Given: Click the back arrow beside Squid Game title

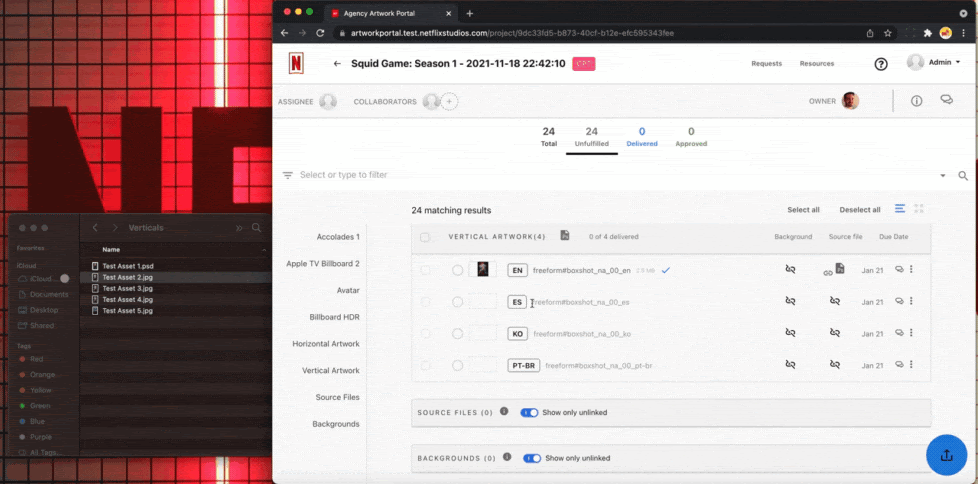Looking at the screenshot, I should tap(337, 64).
